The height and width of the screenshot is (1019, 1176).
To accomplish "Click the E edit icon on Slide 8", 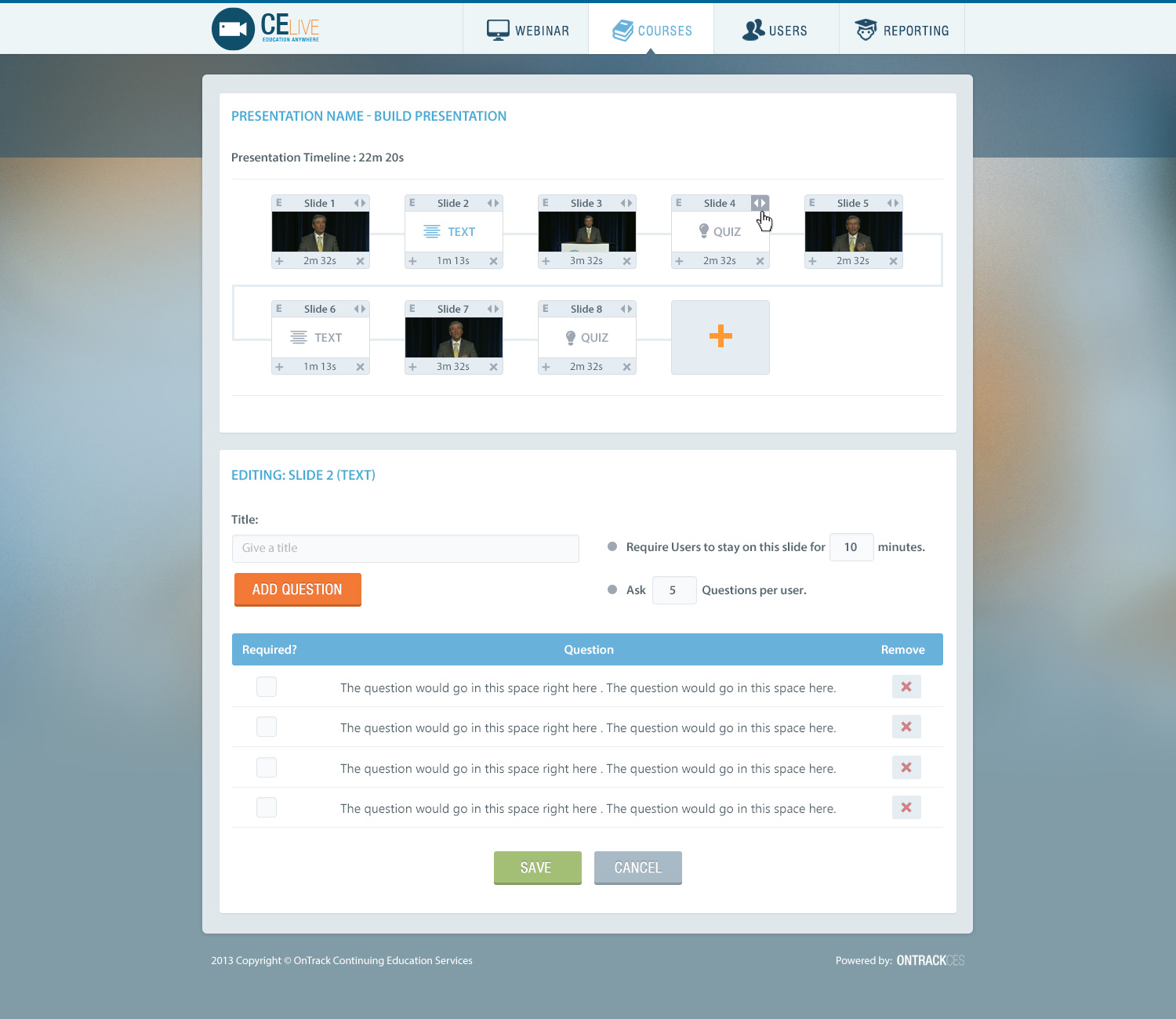I will pyautogui.click(x=546, y=309).
